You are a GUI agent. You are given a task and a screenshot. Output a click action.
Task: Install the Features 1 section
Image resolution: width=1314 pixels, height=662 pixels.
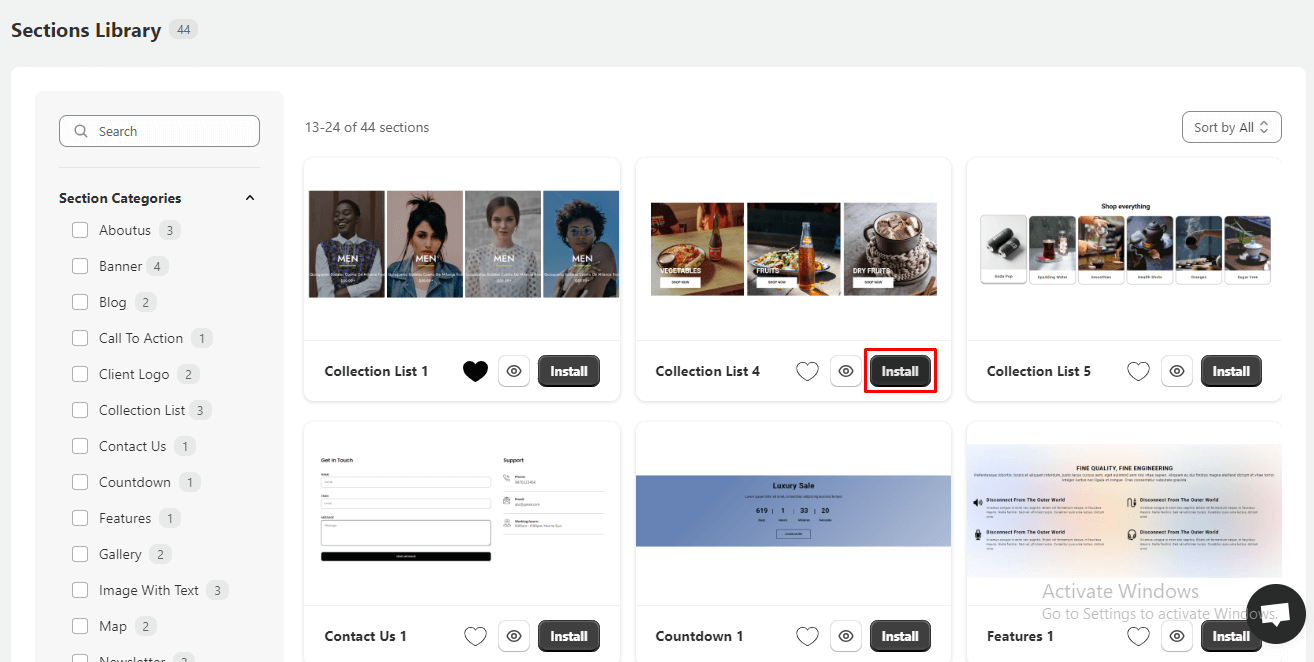pos(1231,636)
